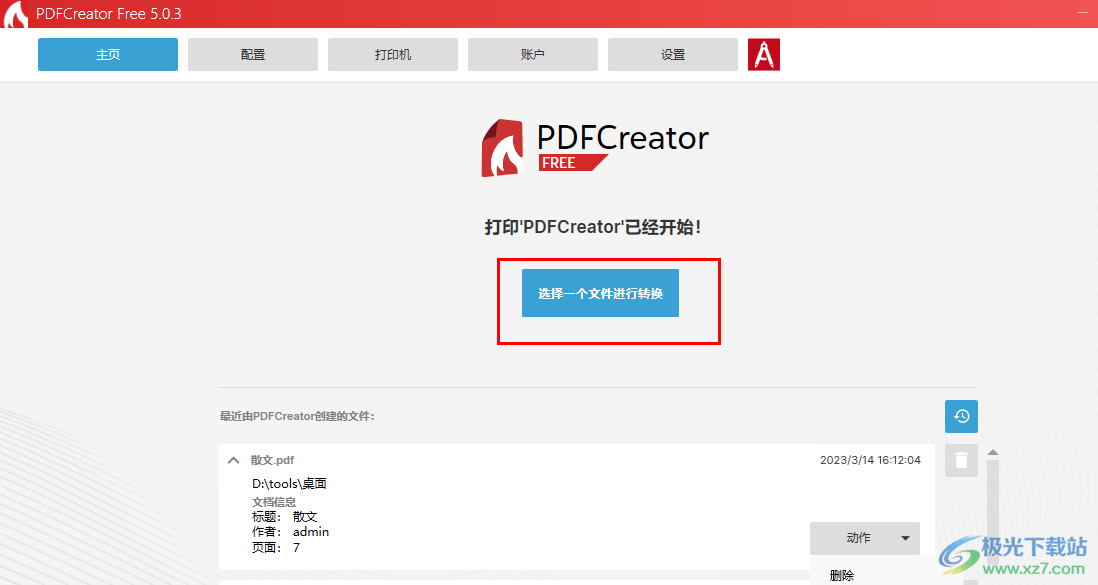Click the 散文.pdf file name
The height and width of the screenshot is (585, 1098).
pos(272,460)
